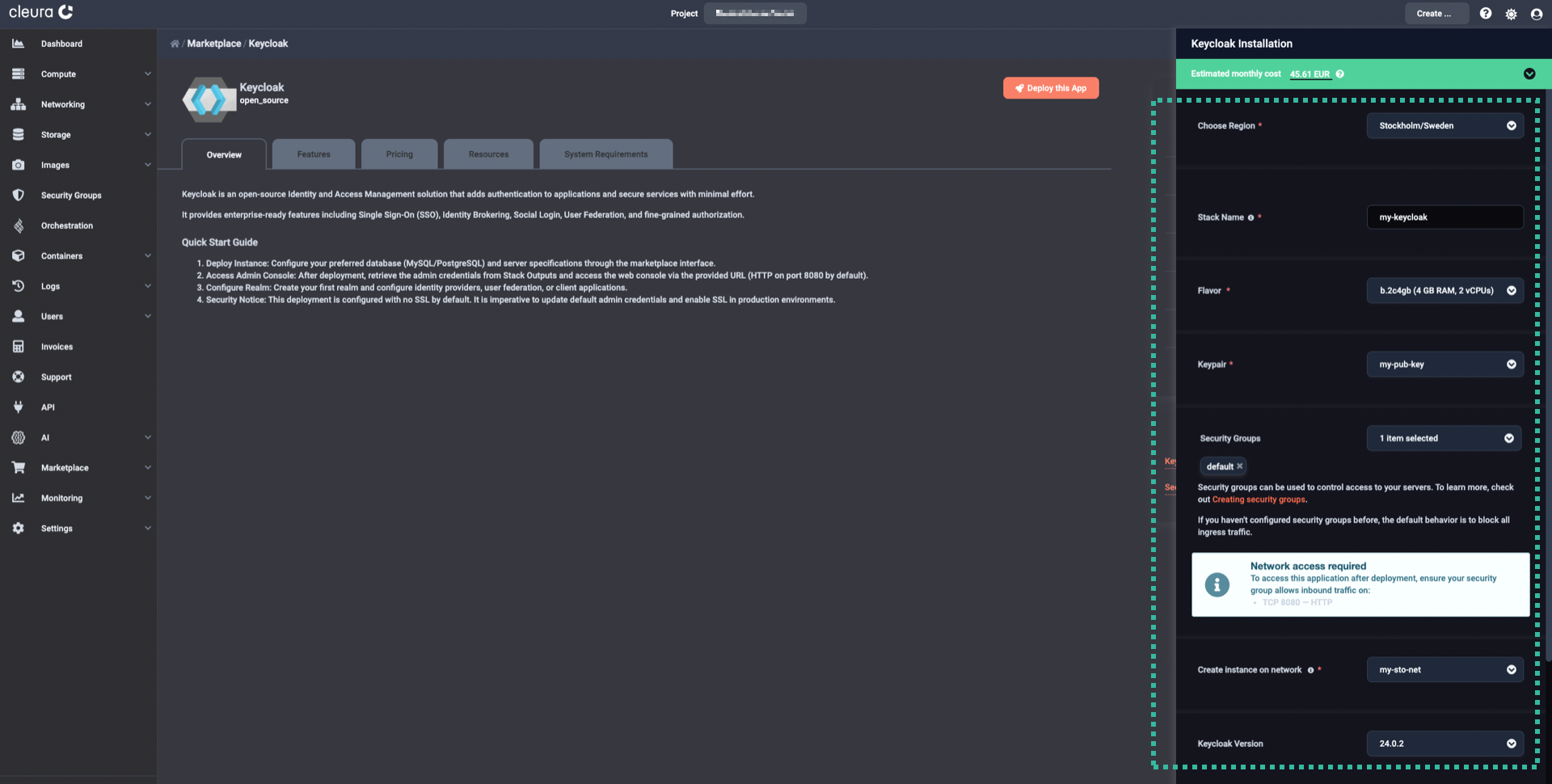Open the Flavor dropdown showing b.2c4gb
1552x784 pixels.
tap(1444, 290)
